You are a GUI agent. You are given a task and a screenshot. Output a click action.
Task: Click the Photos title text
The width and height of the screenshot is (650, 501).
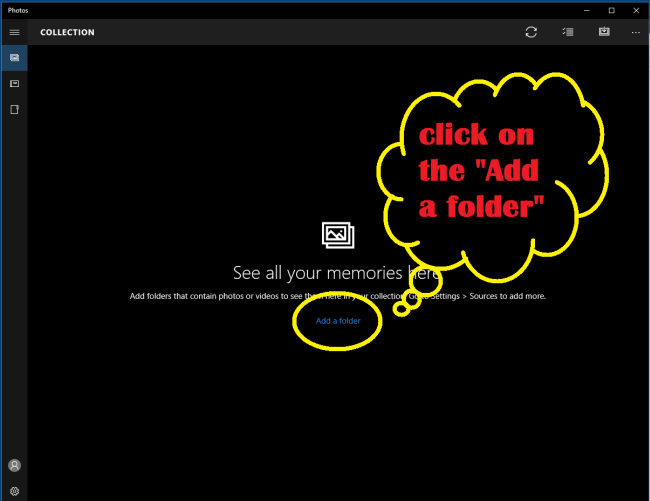pos(18,10)
